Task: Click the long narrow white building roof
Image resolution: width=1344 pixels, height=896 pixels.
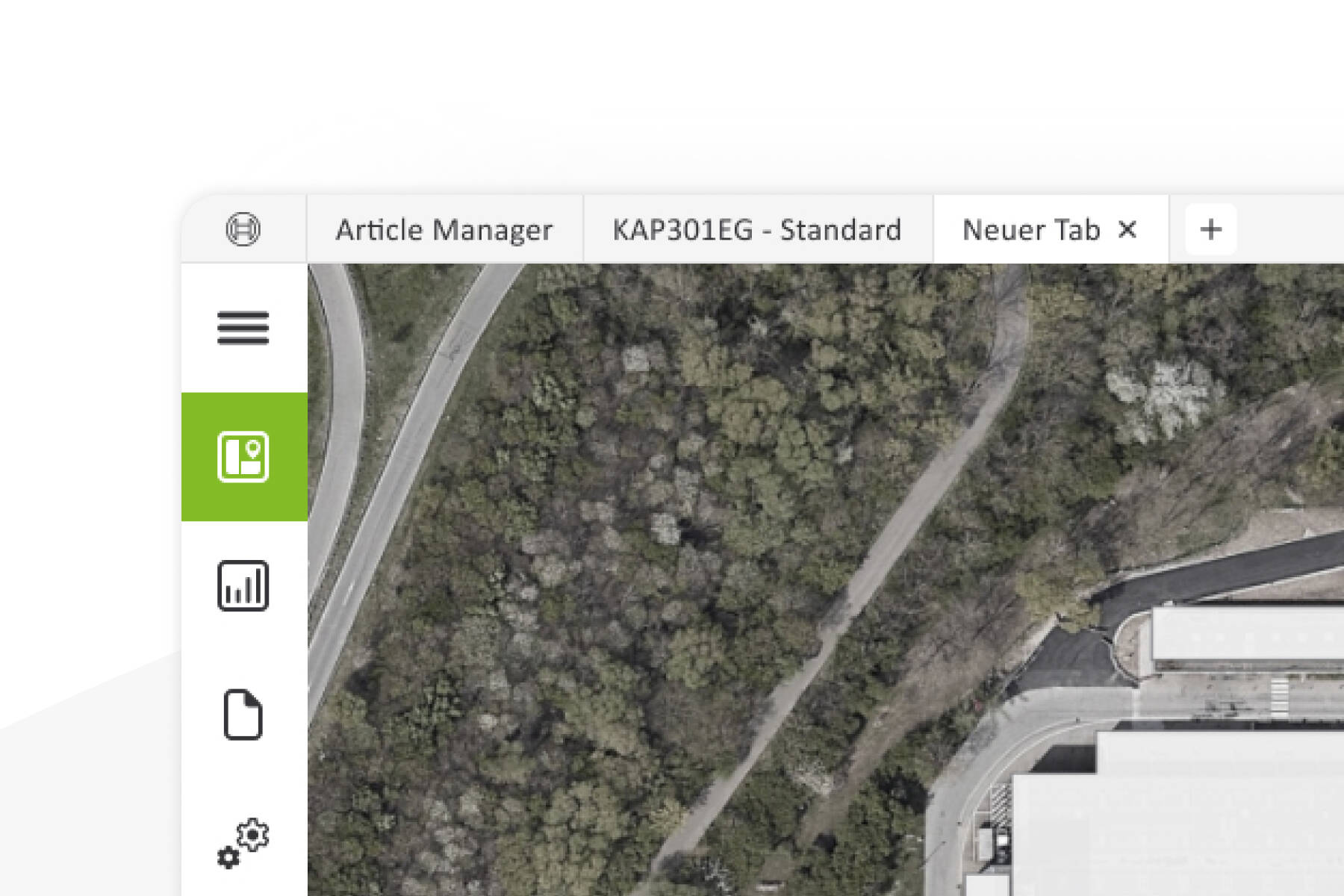Action: click(1247, 635)
